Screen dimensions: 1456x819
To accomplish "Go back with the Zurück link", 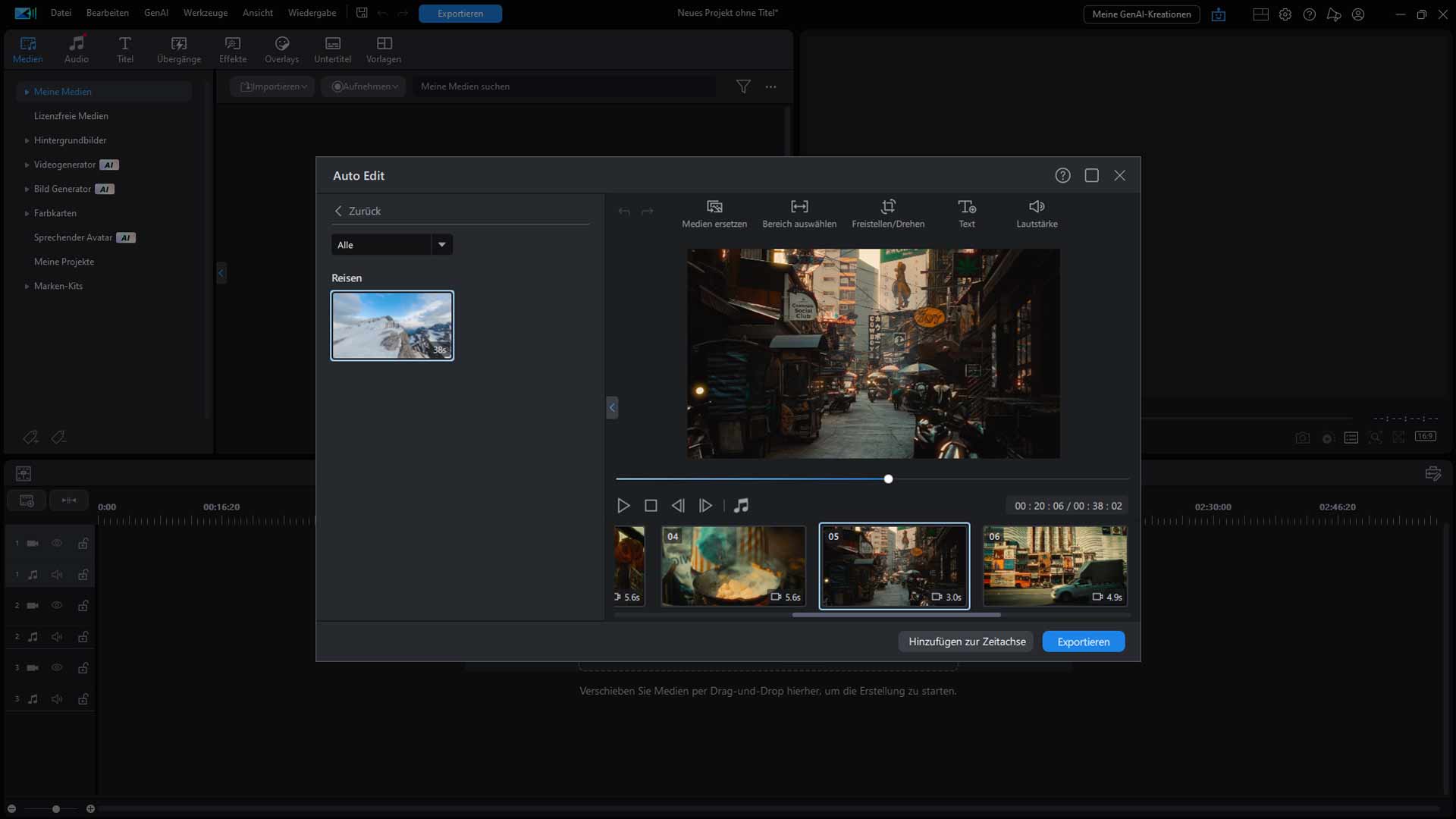I will tap(357, 211).
